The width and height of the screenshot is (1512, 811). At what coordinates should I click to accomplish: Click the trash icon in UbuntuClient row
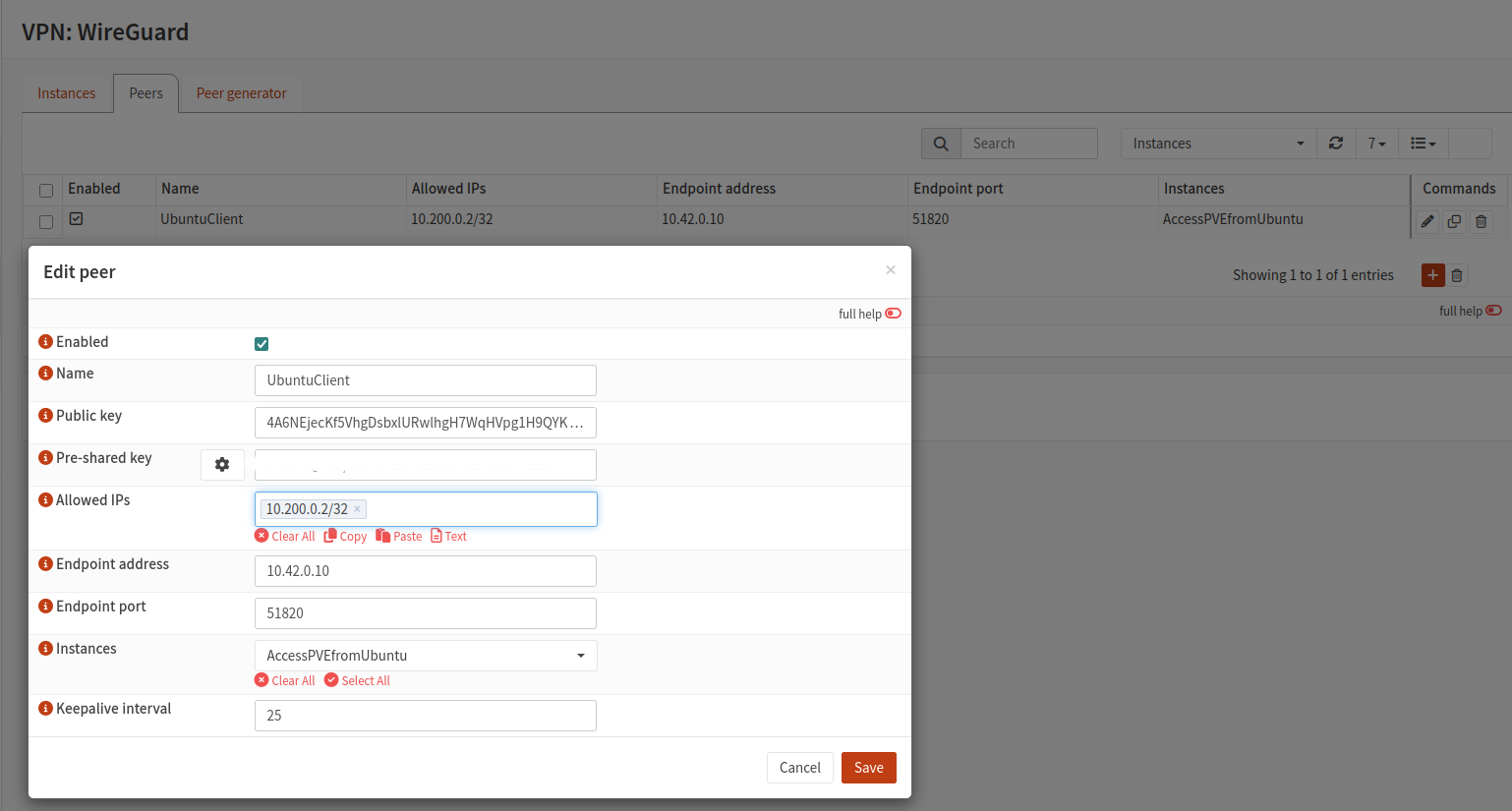click(1481, 221)
